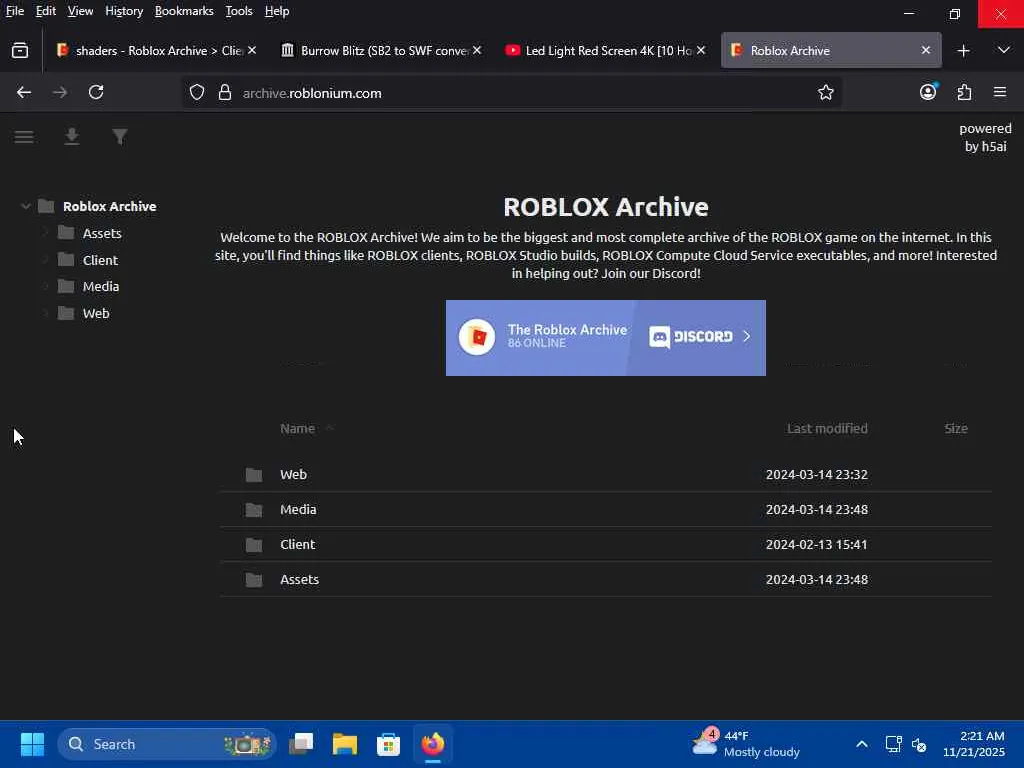Viewport: 1024px width, 768px height.
Task: Open Task View on the taskbar
Action: (x=301, y=744)
